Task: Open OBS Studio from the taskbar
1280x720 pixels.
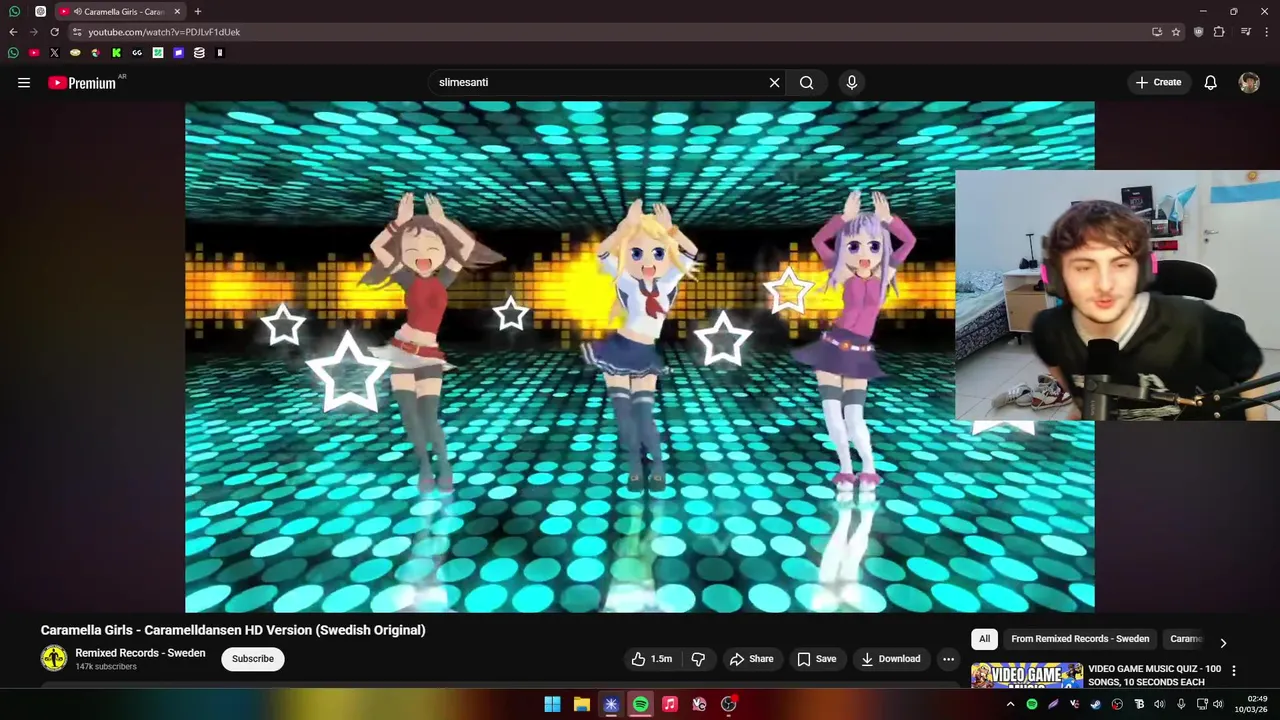Action: click(x=729, y=704)
